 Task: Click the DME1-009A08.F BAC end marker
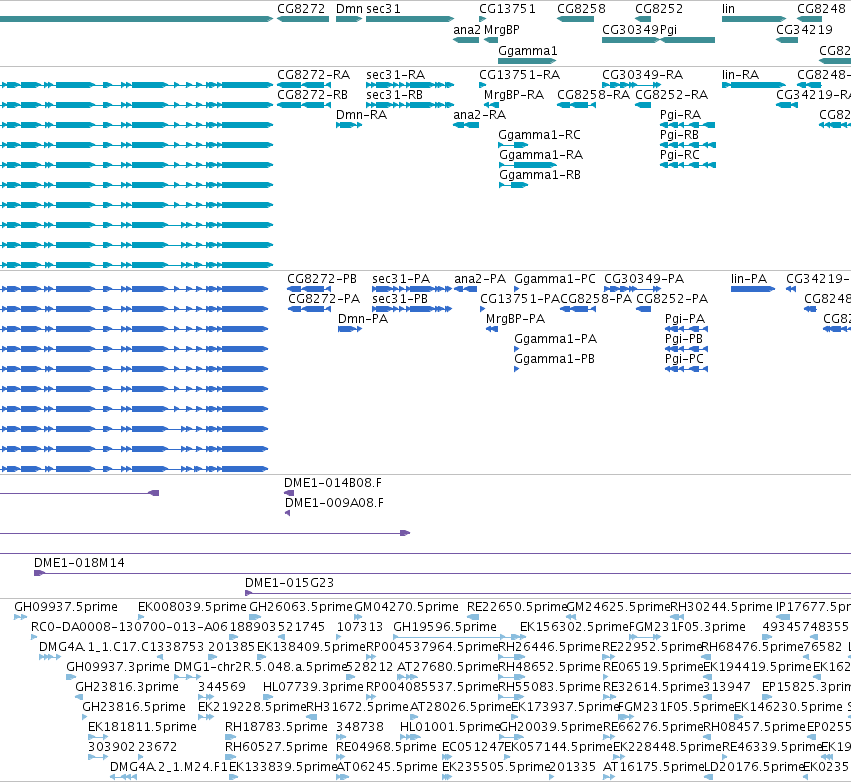(288, 513)
